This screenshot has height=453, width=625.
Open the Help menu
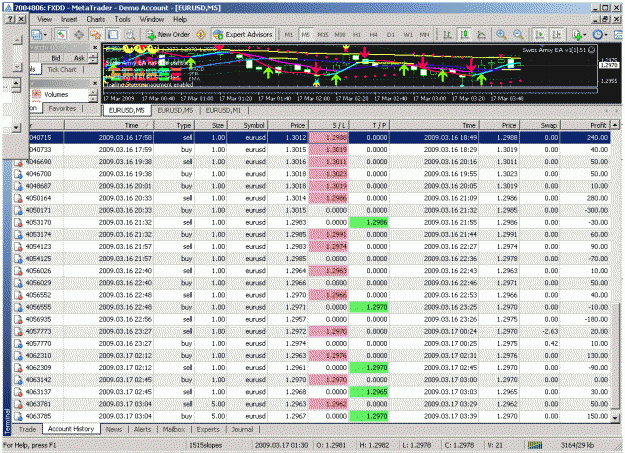[x=180, y=19]
